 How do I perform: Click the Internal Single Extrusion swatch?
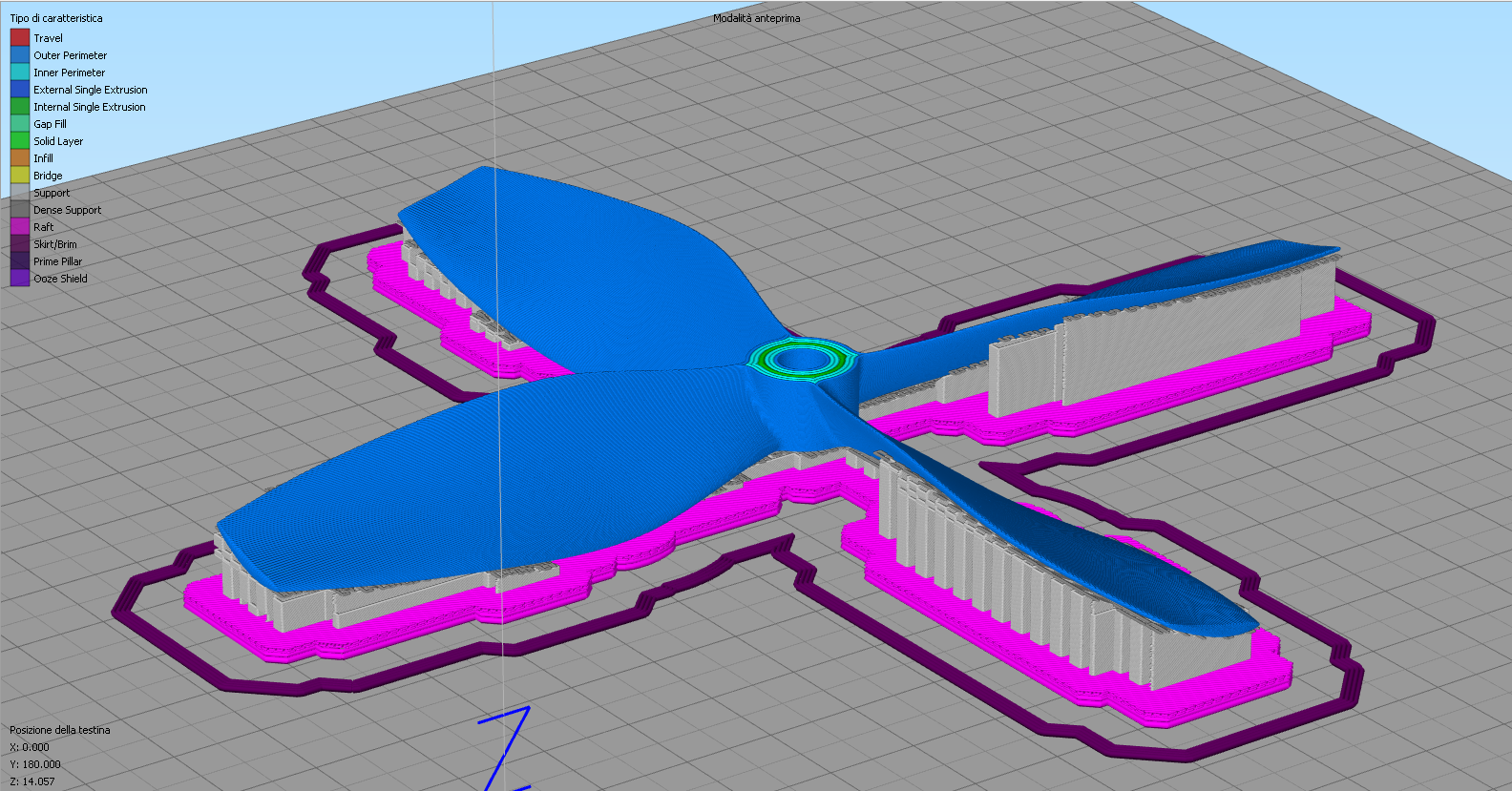click(20, 107)
